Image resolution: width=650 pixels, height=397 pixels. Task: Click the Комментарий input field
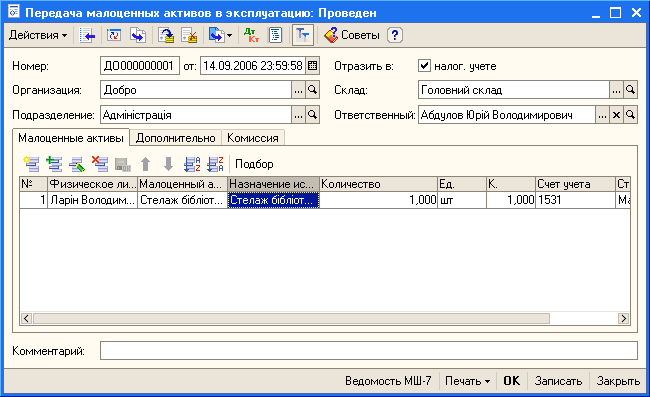(x=369, y=351)
